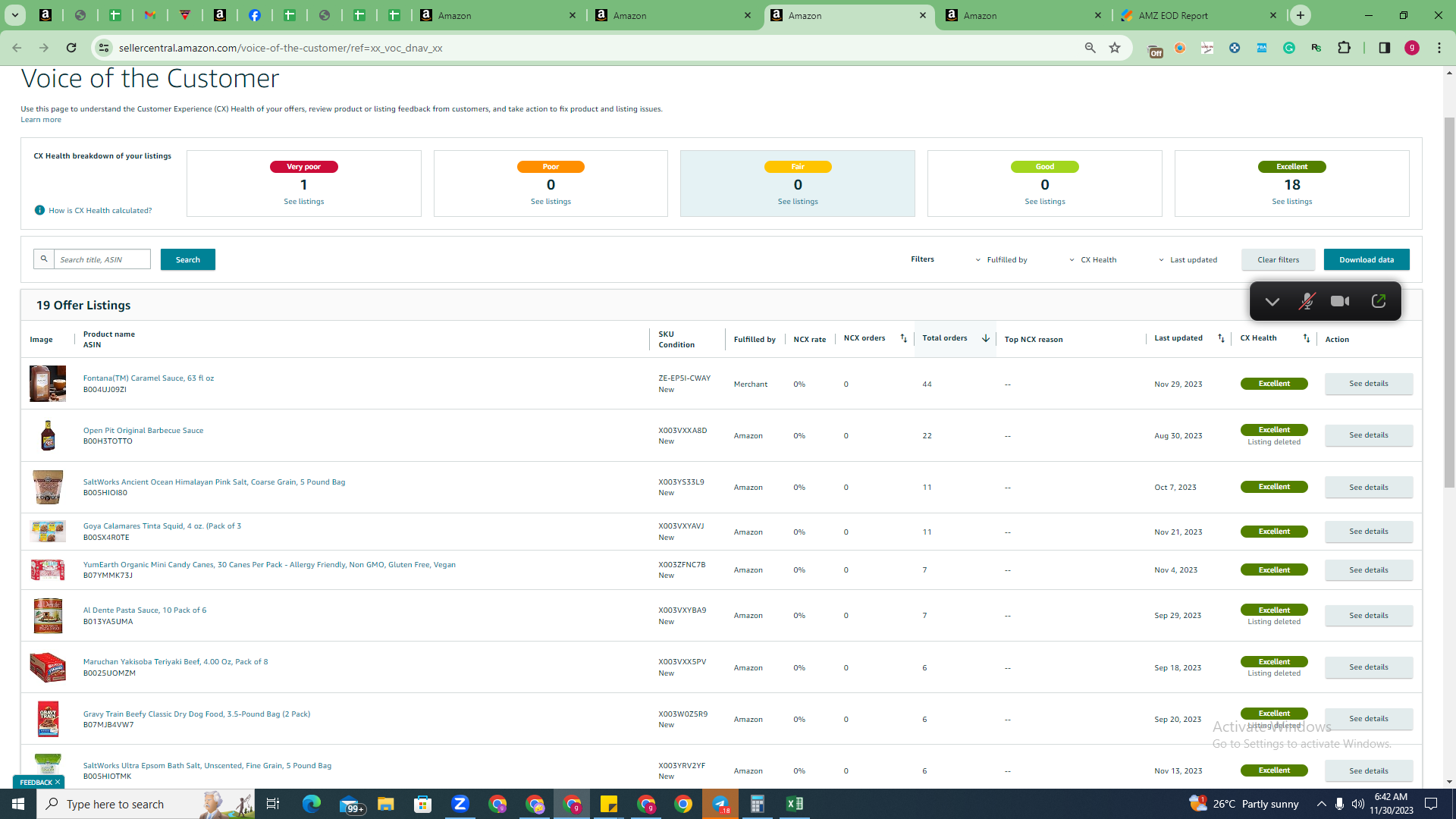Toggle the camera in meeting bar

pos(1340,301)
